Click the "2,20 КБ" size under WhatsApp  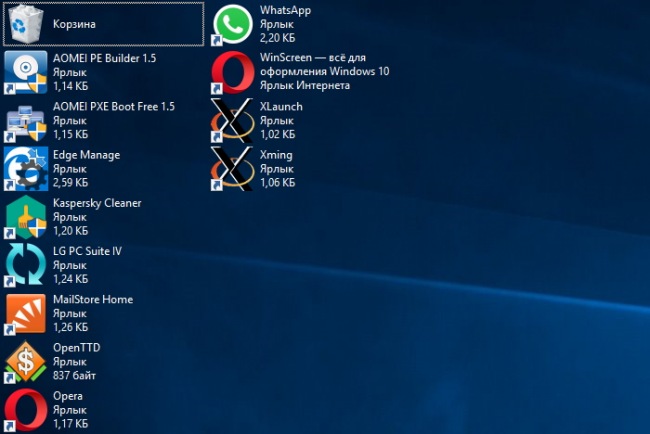277,38
